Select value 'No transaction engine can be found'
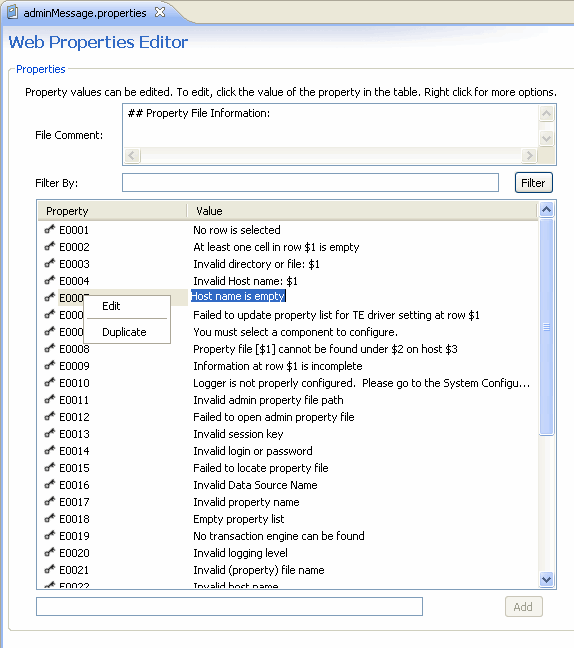The height and width of the screenshot is (648, 574). (279, 536)
